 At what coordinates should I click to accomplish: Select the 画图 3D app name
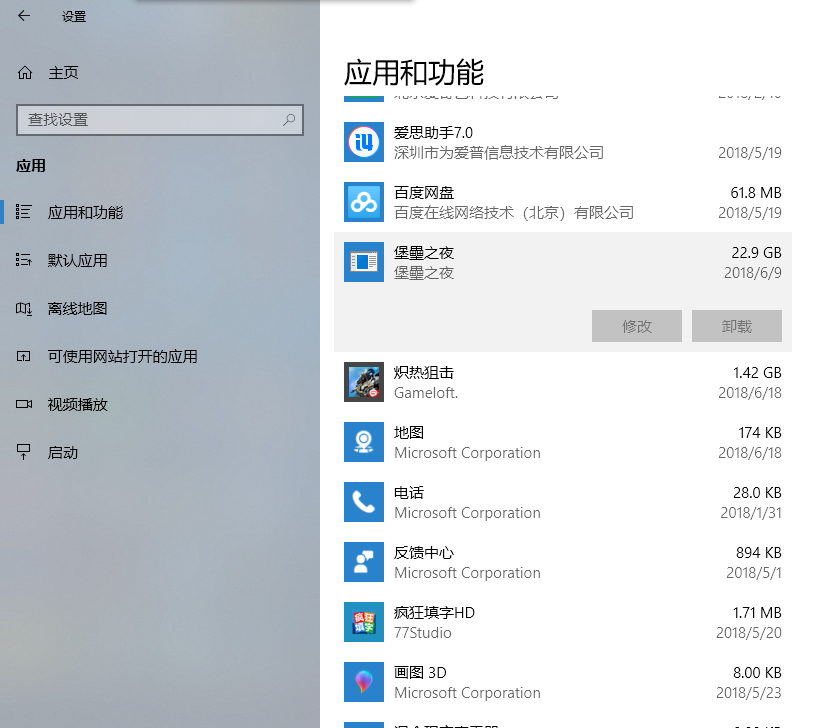(420, 672)
